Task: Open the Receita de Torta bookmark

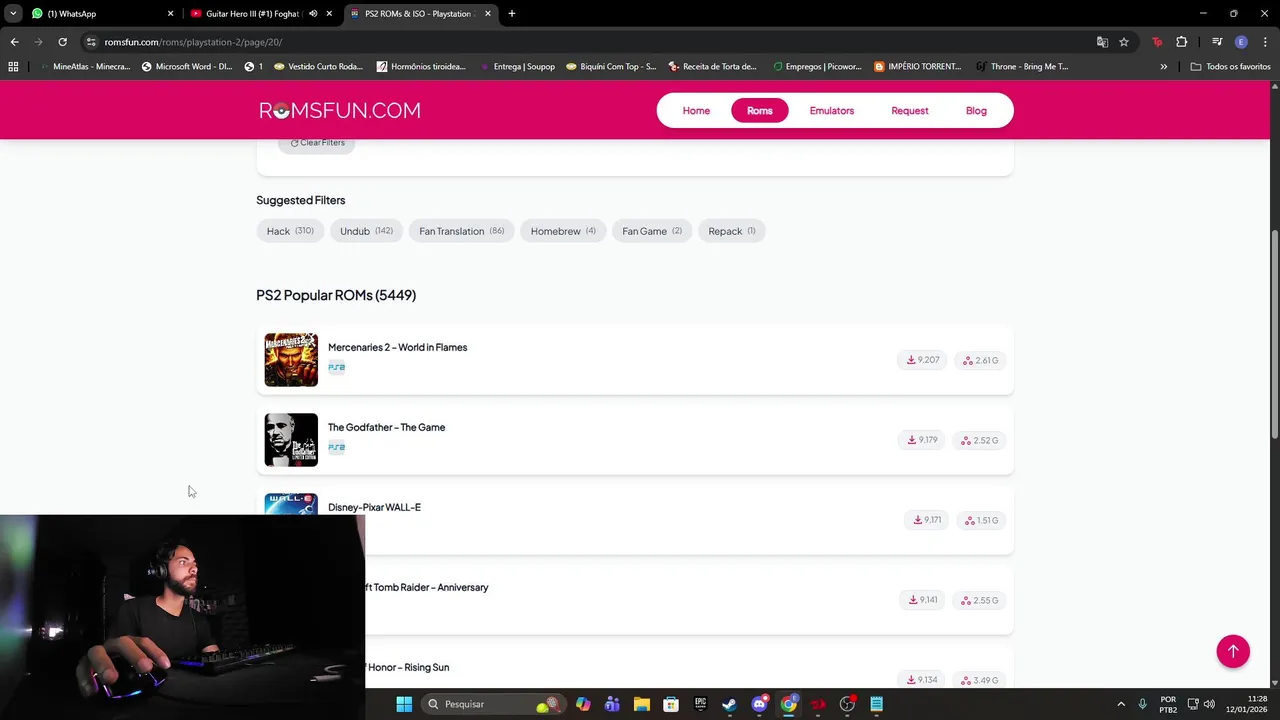Action: pyautogui.click(x=712, y=67)
